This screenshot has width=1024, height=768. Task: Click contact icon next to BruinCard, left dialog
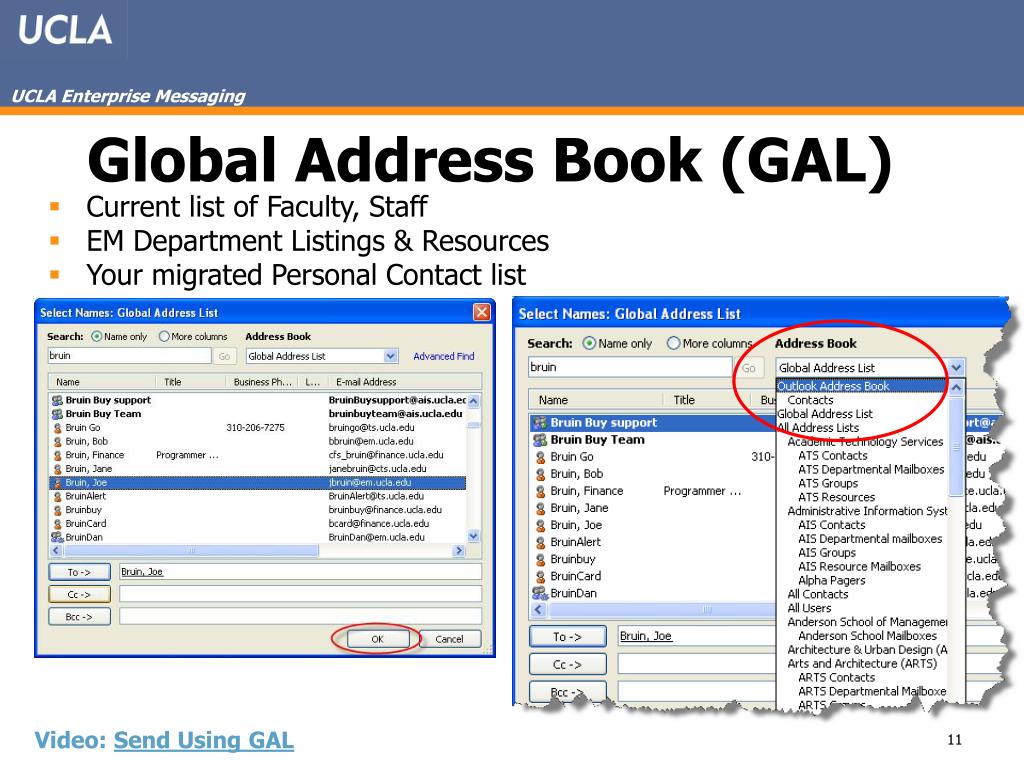click(57, 524)
